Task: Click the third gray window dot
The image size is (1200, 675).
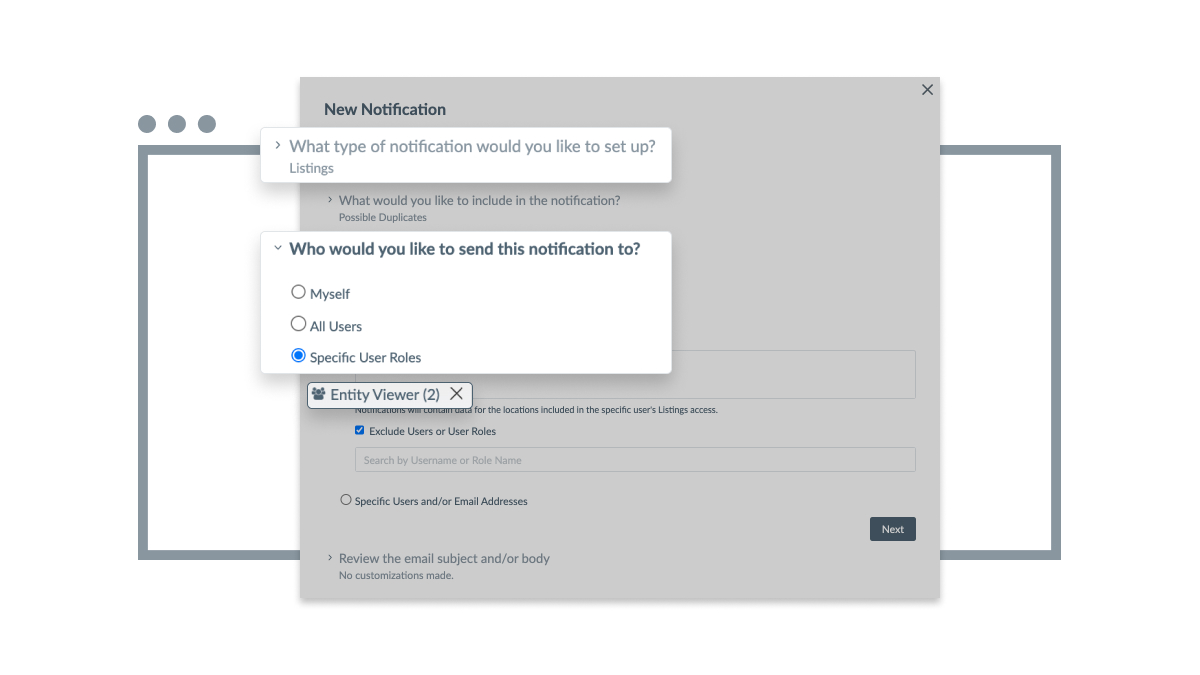Action: (207, 124)
